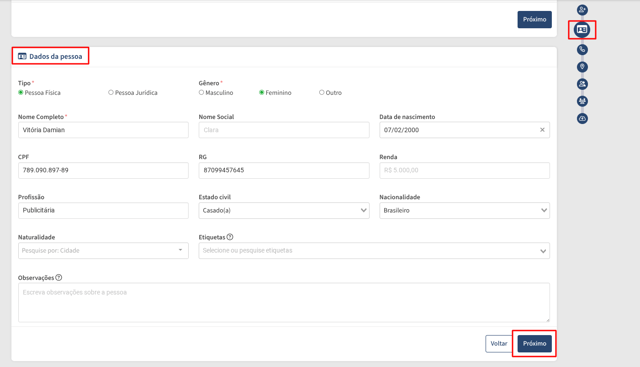Choose Masculino gender option
The width and height of the screenshot is (640, 367).
[x=201, y=93]
